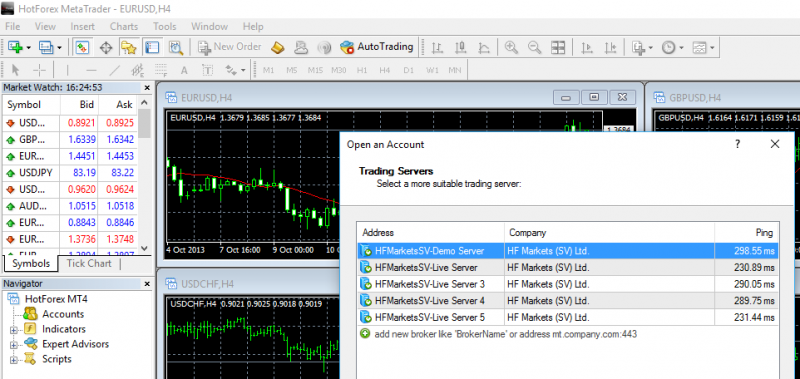The image size is (800, 379).
Task: Click the Ping column header
Action: pyautogui.click(x=746, y=233)
